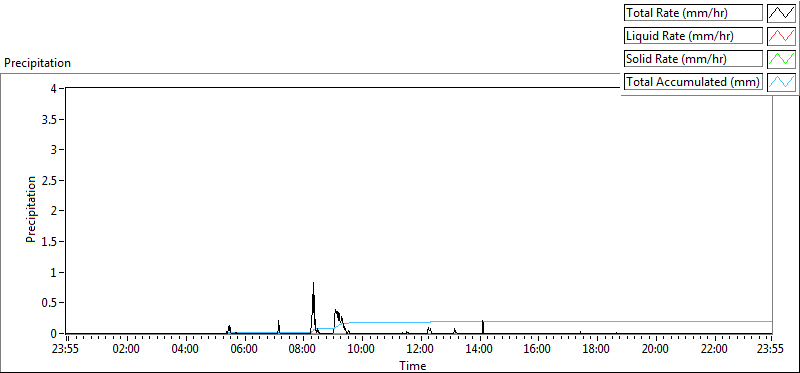800x373 pixels.
Task: Click the y-axis minimum value 0
Action: 54,334
